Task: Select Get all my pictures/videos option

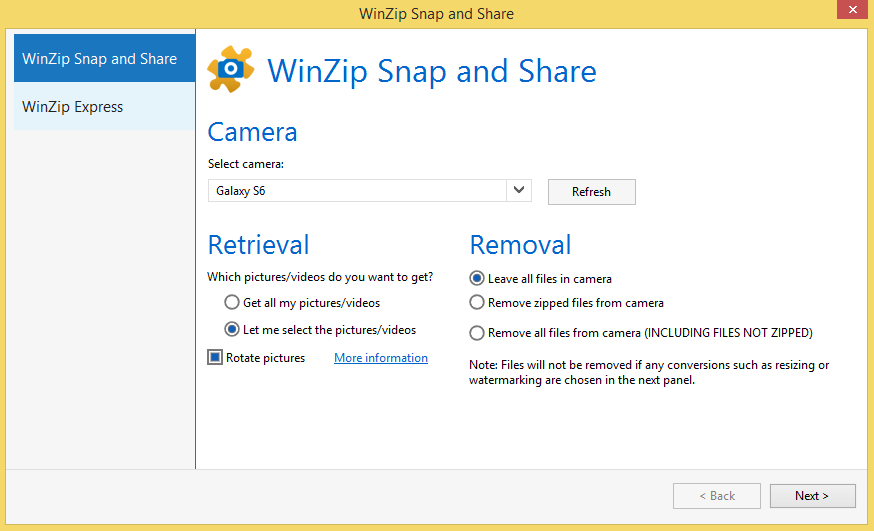Action: tap(232, 302)
